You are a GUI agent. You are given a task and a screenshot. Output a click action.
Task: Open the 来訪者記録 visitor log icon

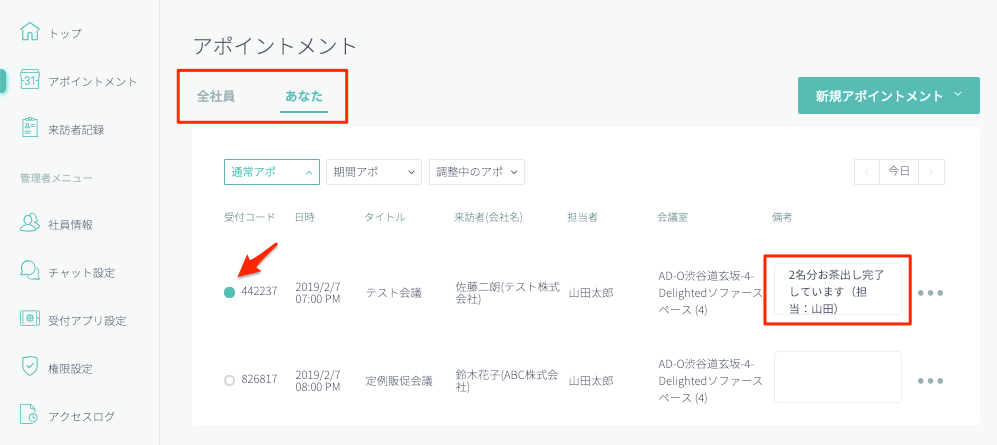coord(30,129)
